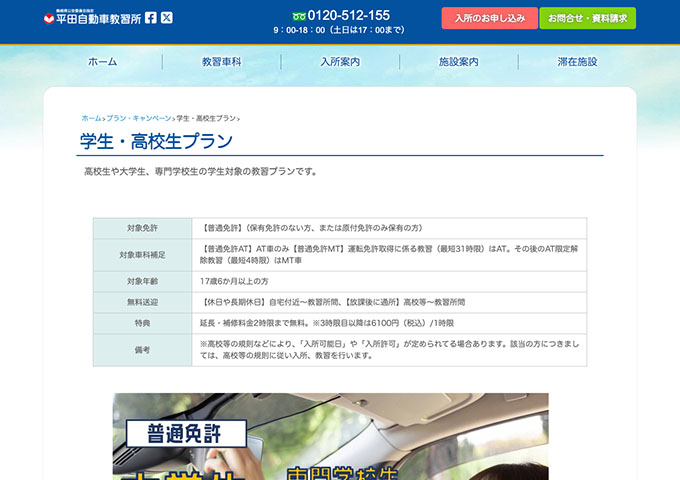This screenshot has width=680, height=480.
Task: Click the 【普通免許AT】AT車のみ description cell
Action: tap(389, 255)
